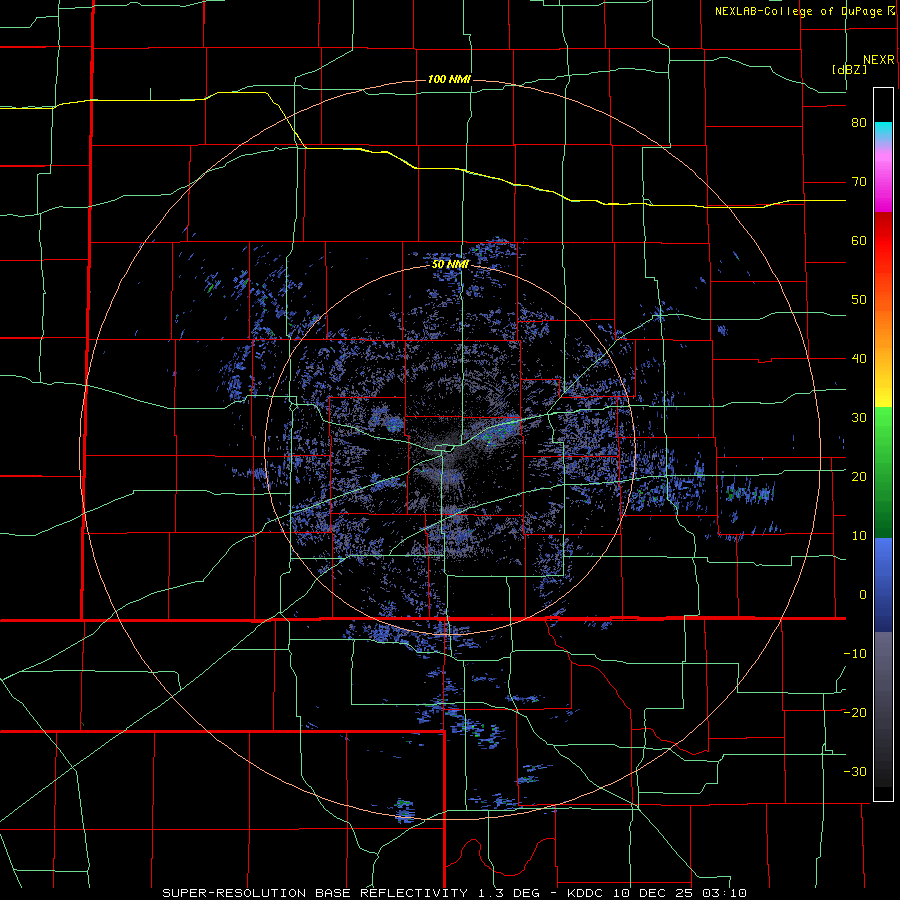
Task: Click the SUPER-RESOLUTION BASE REFLECTIVITY caption
Action: (315, 893)
